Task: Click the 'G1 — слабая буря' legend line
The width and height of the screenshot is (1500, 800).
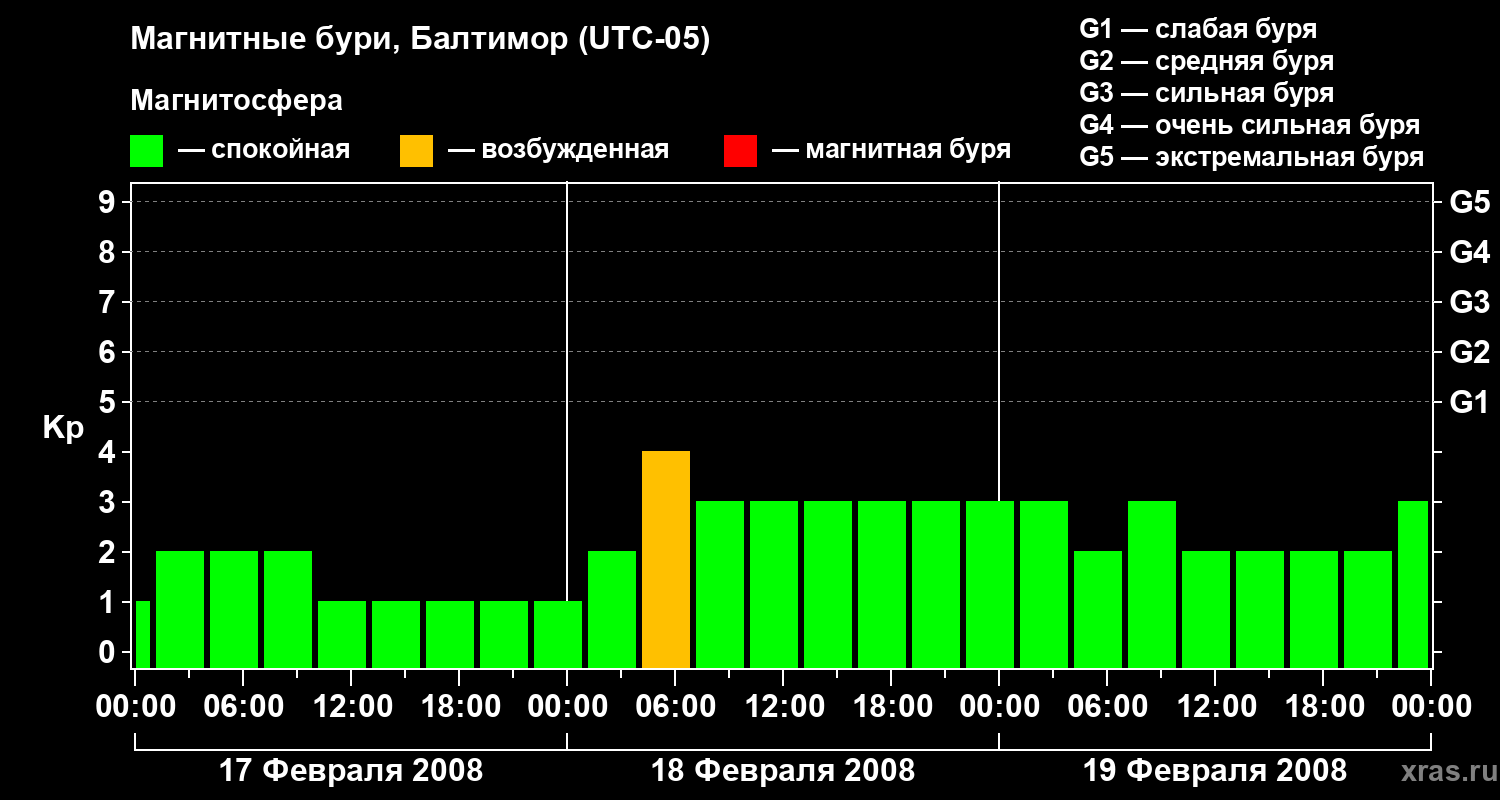Action: (x=1198, y=29)
